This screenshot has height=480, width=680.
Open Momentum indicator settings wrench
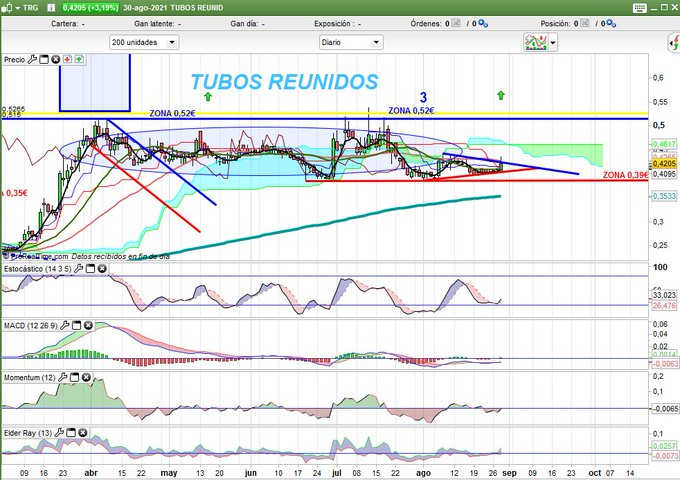(x=63, y=377)
